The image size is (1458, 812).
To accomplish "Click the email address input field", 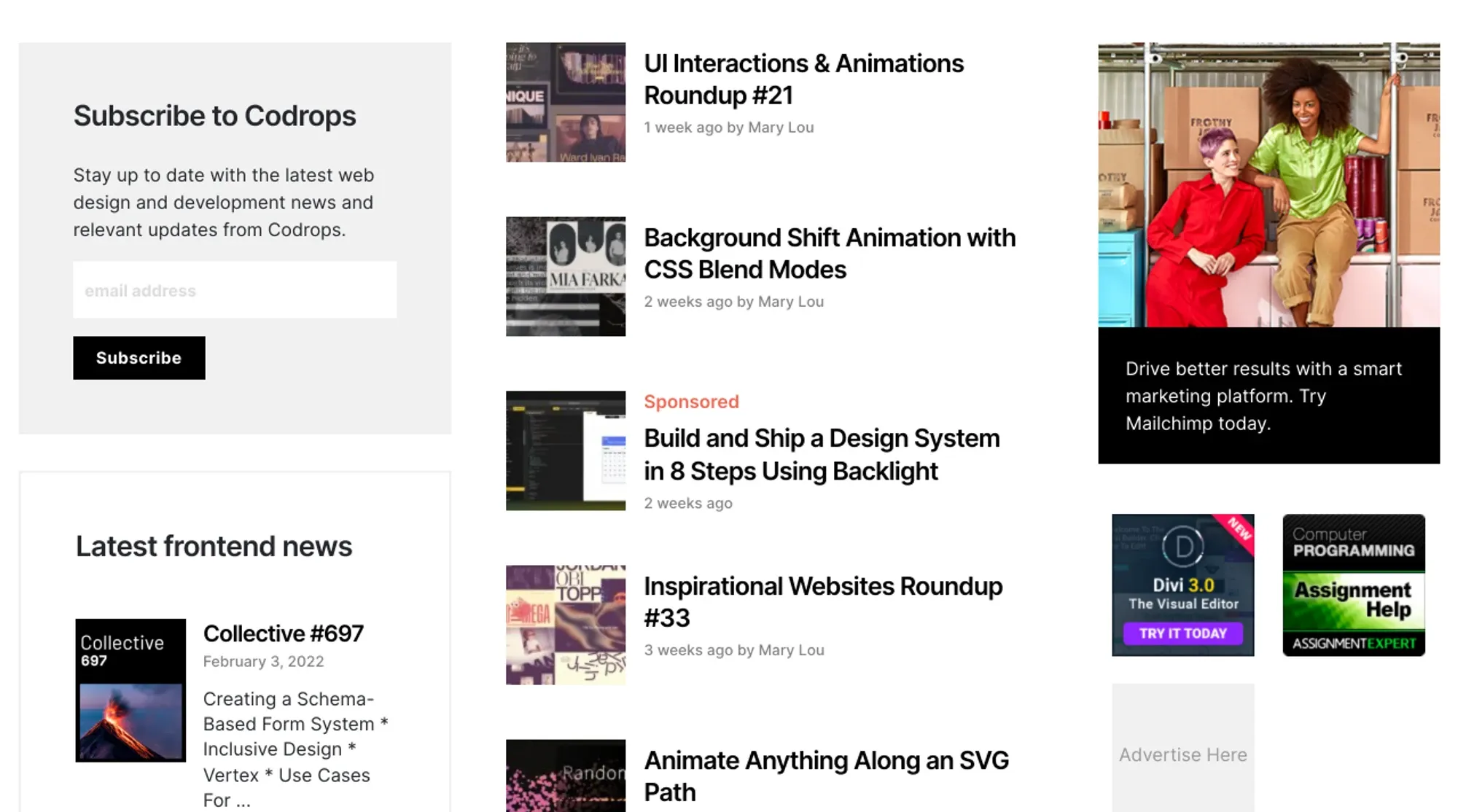I will click(x=235, y=290).
